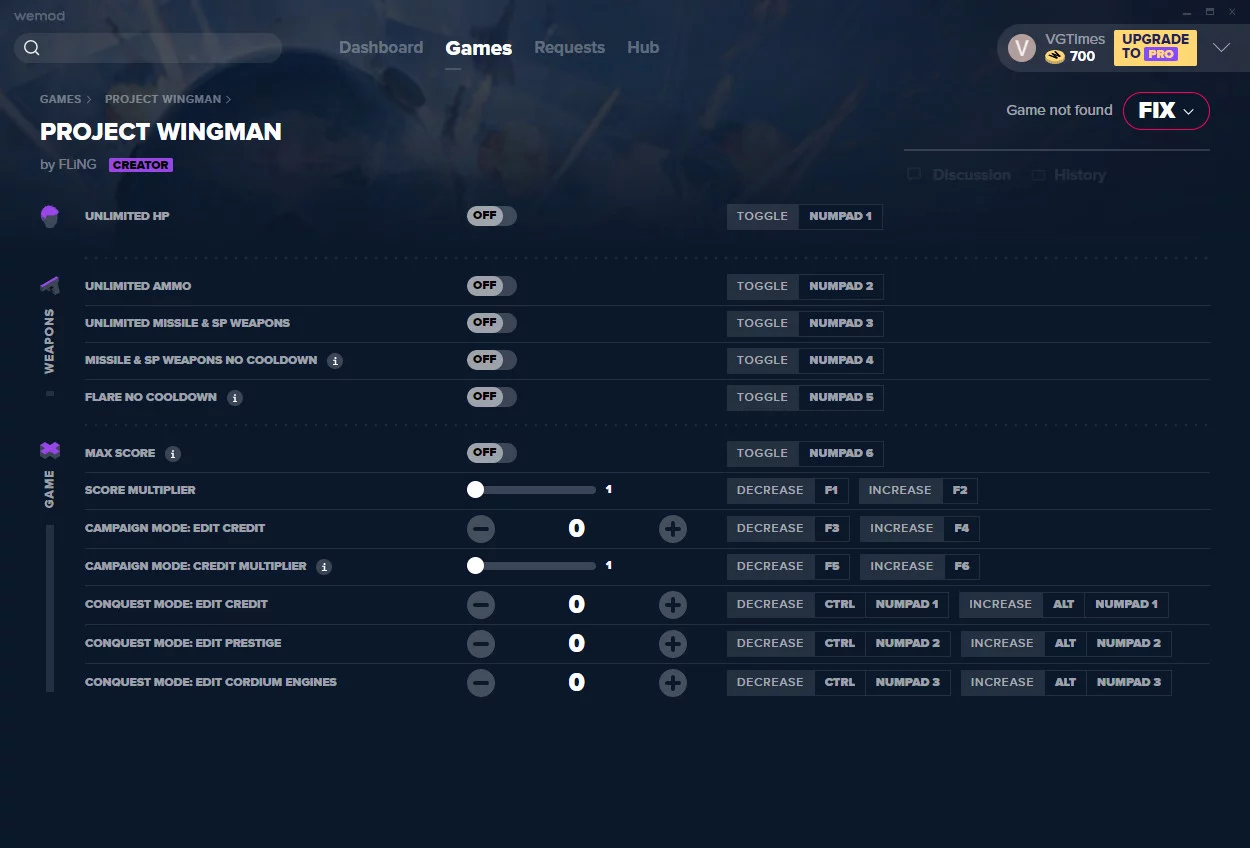This screenshot has height=848, width=1250.
Task: Click the search magnifier icon
Action: (32, 48)
